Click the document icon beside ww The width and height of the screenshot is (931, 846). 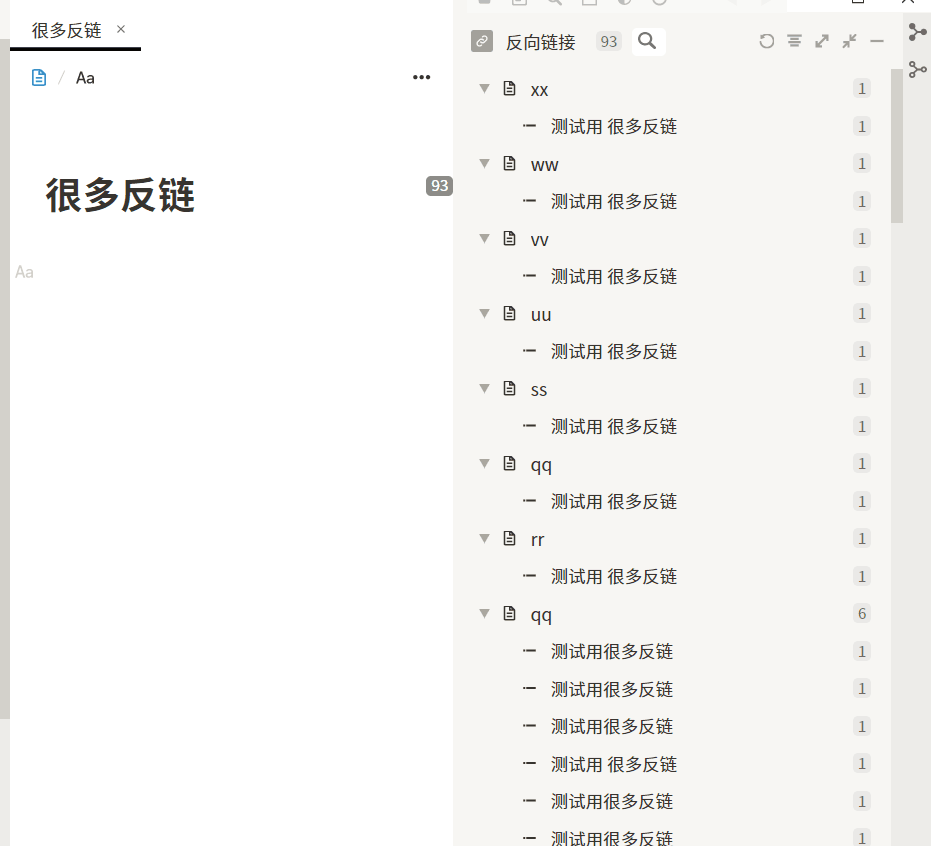[509, 163]
